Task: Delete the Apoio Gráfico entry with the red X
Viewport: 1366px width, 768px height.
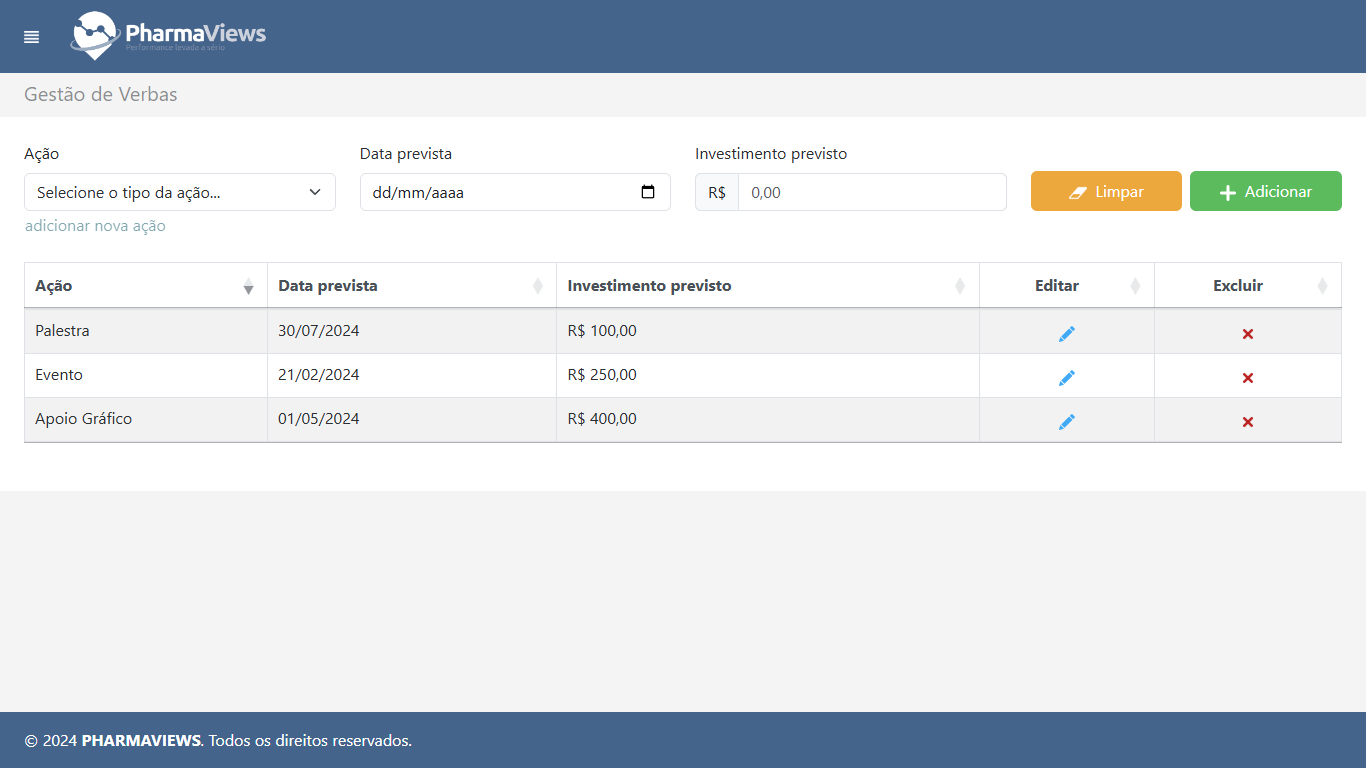Action: pos(1247,422)
